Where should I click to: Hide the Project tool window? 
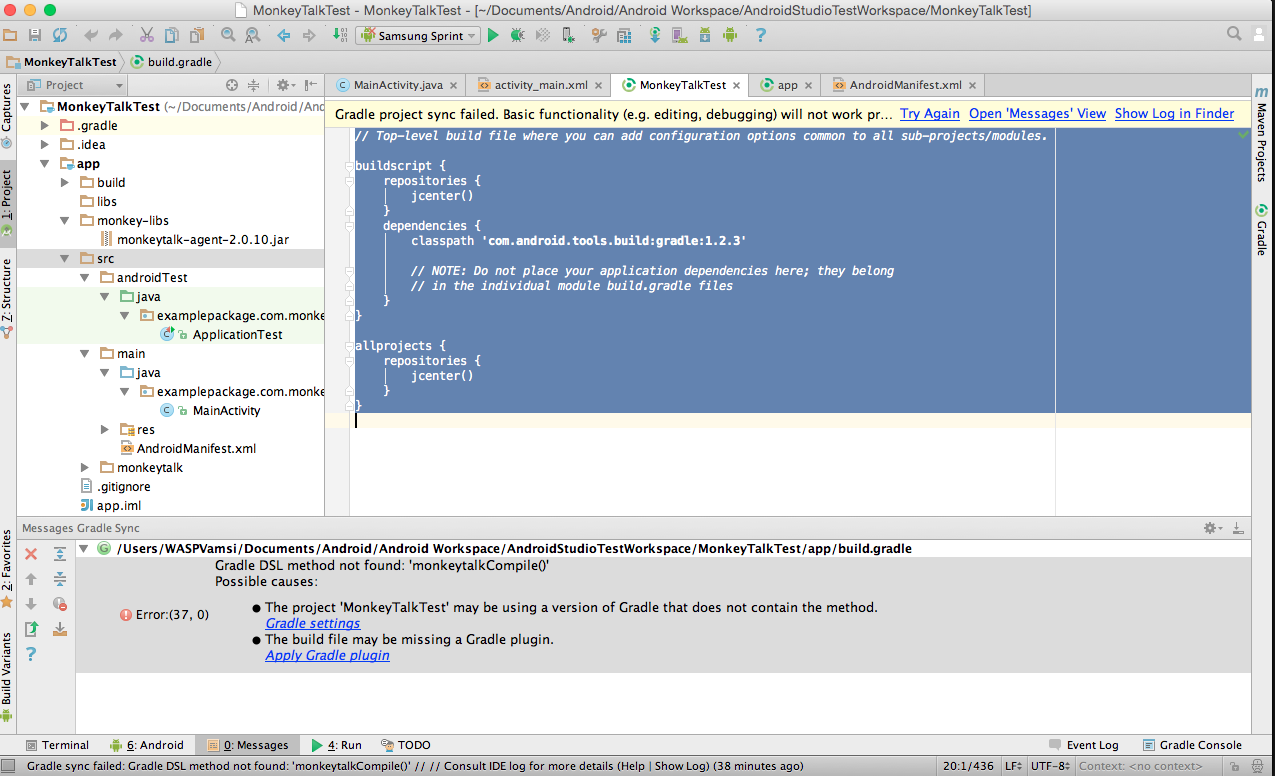point(311,85)
